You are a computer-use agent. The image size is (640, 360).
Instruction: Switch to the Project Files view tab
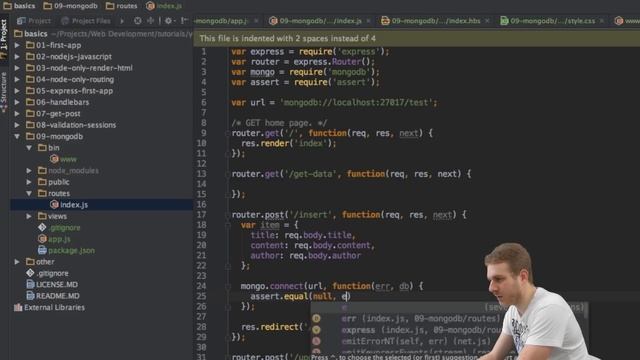click(x=86, y=20)
